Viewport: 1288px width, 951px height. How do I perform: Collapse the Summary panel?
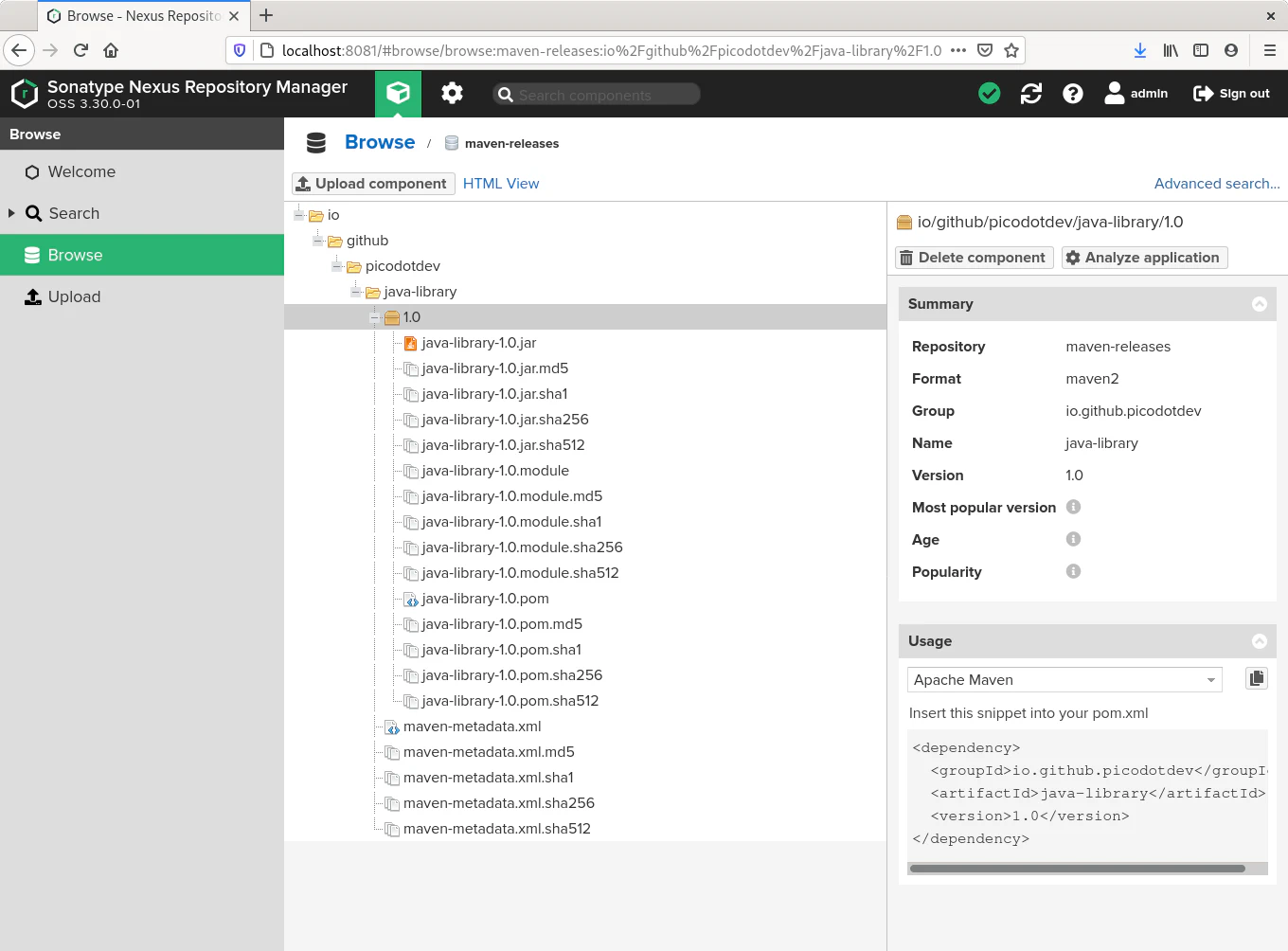tap(1259, 304)
